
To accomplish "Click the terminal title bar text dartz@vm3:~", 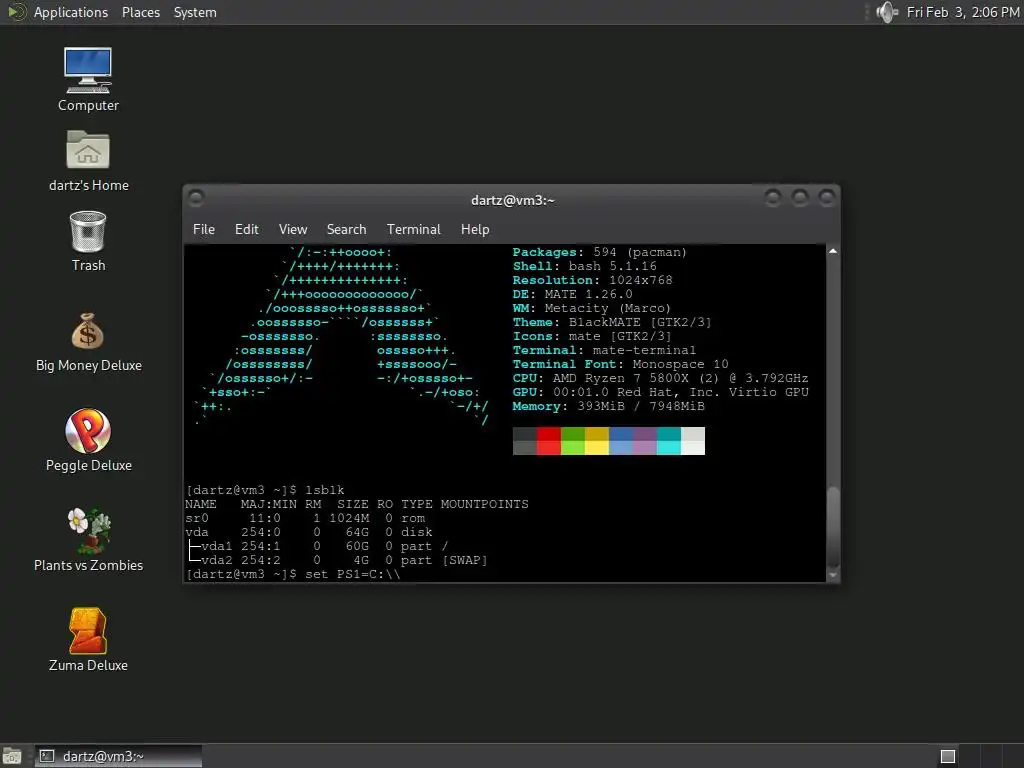I will 513,200.
